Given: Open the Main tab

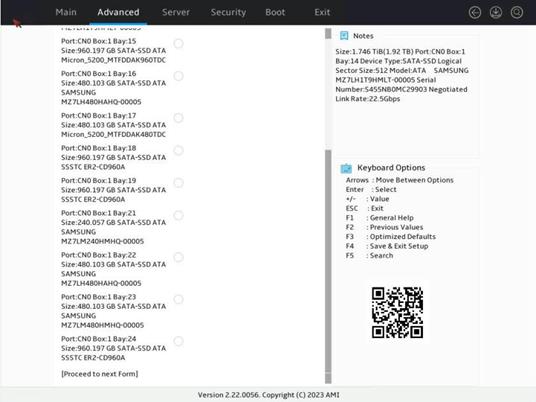Looking at the screenshot, I should 66,12.
